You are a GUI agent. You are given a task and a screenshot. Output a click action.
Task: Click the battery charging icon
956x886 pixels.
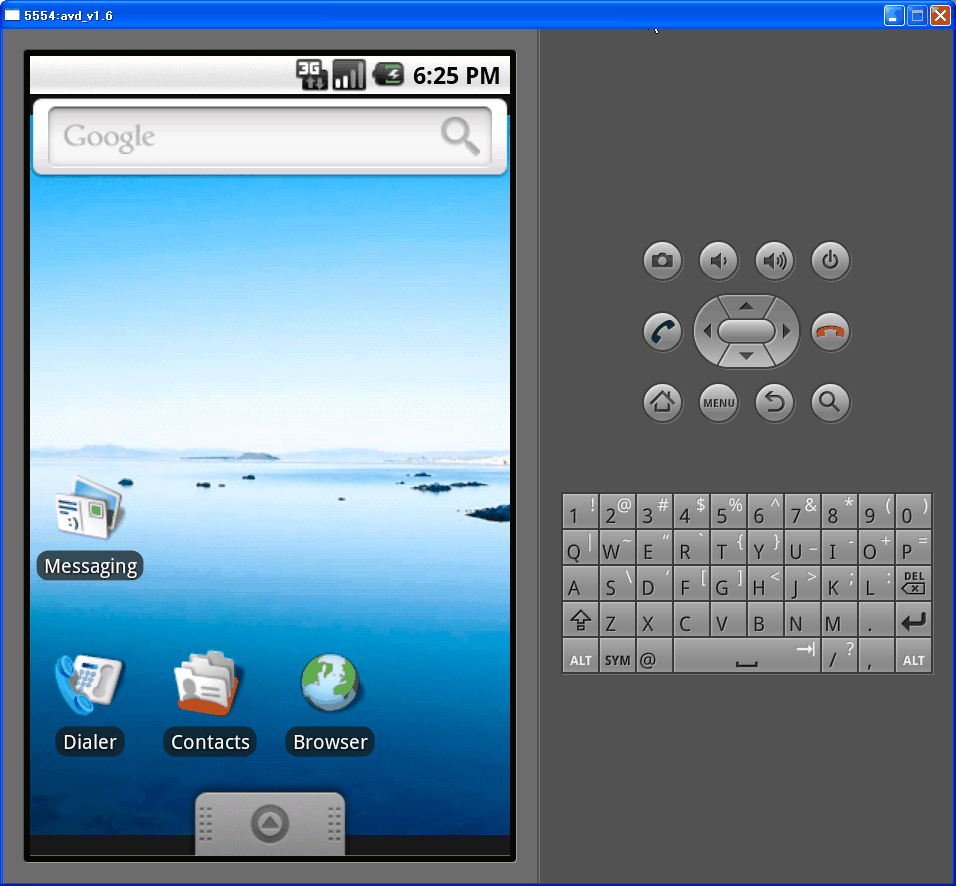[388, 75]
